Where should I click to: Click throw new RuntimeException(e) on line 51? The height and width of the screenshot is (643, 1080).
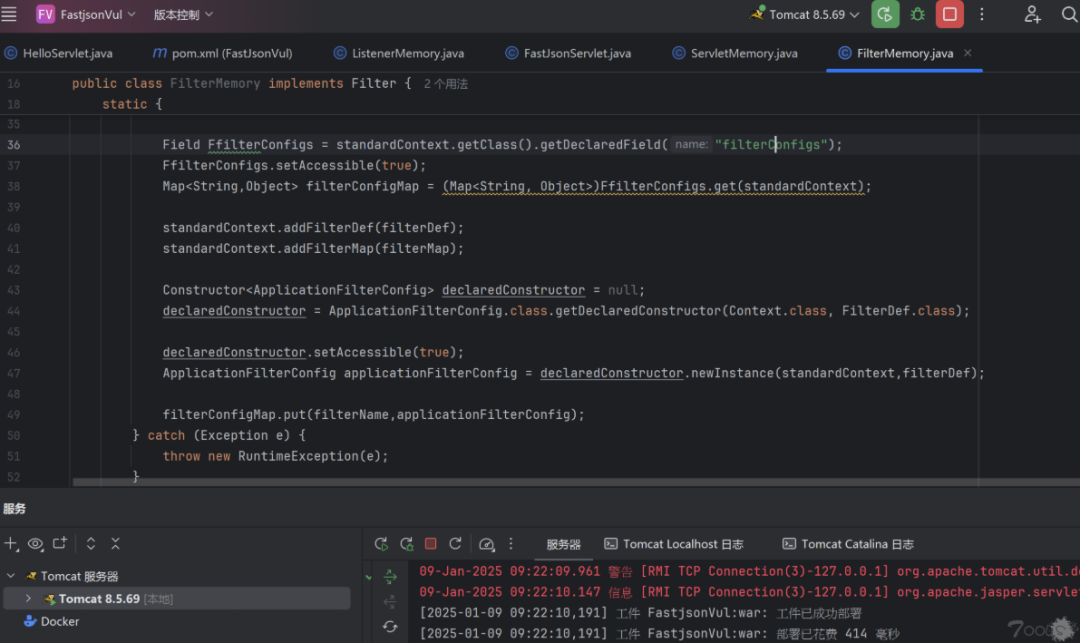coord(276,456)
